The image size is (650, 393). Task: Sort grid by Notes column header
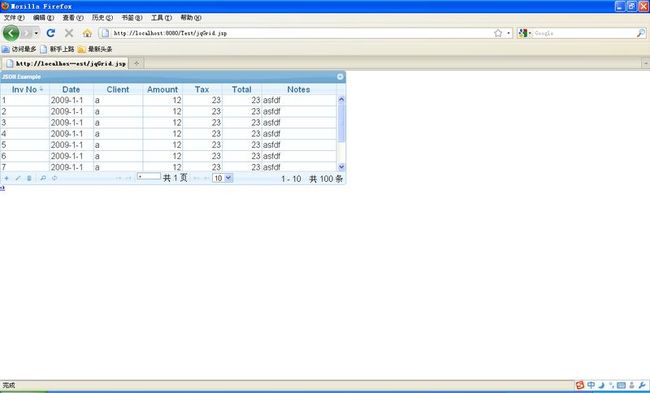click(298, 90)
